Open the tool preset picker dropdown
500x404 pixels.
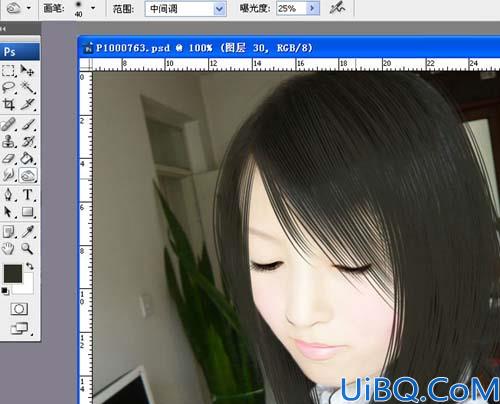coord(29,8)
